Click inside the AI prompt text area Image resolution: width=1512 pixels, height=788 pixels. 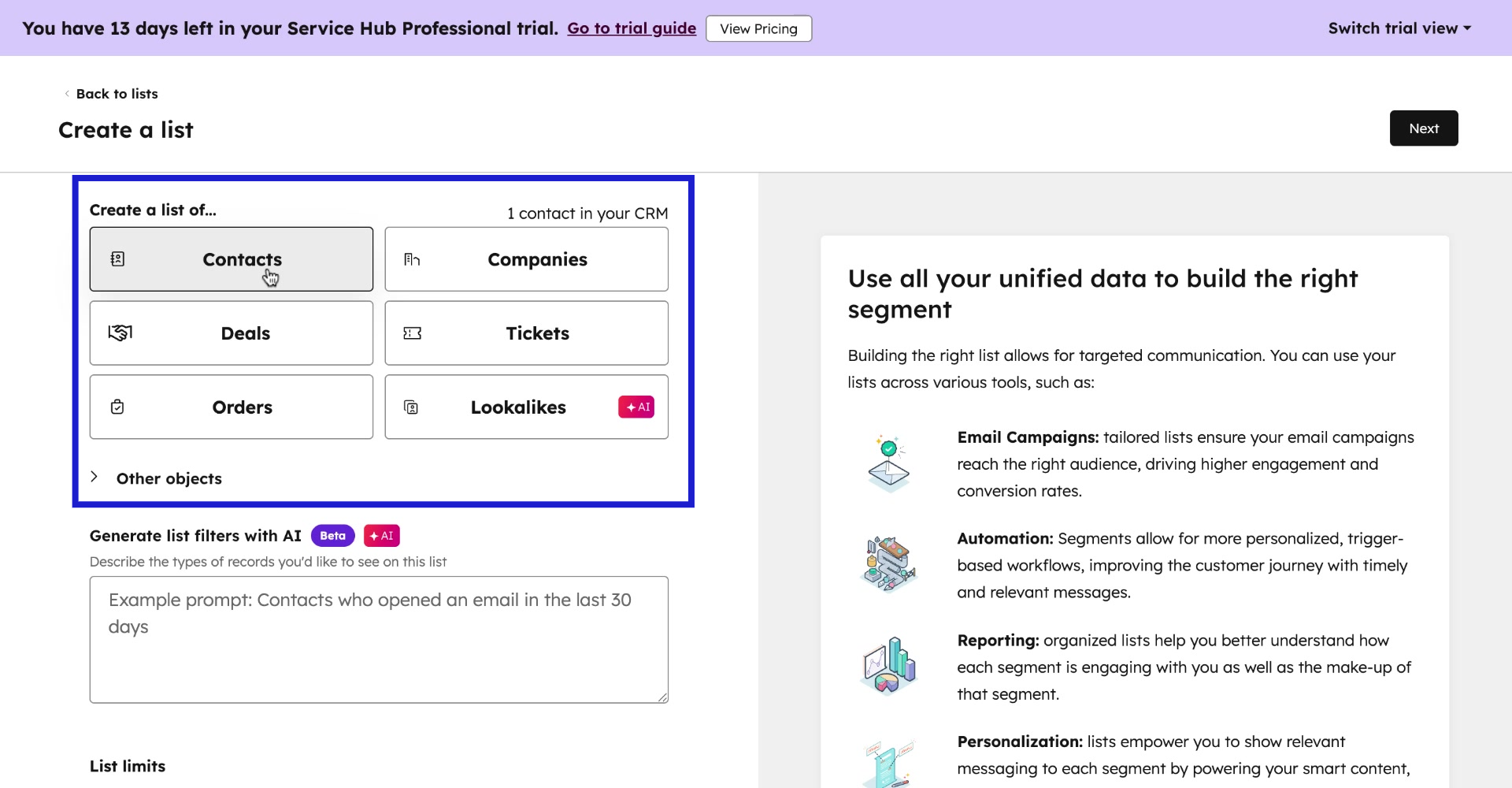point(379,638)
